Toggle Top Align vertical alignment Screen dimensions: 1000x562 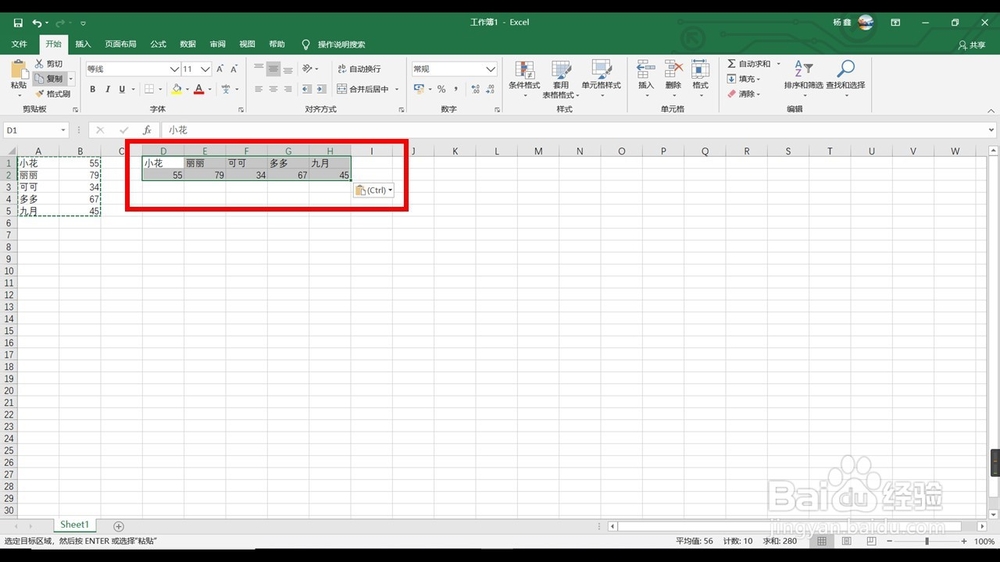click(x=258, y=69)
